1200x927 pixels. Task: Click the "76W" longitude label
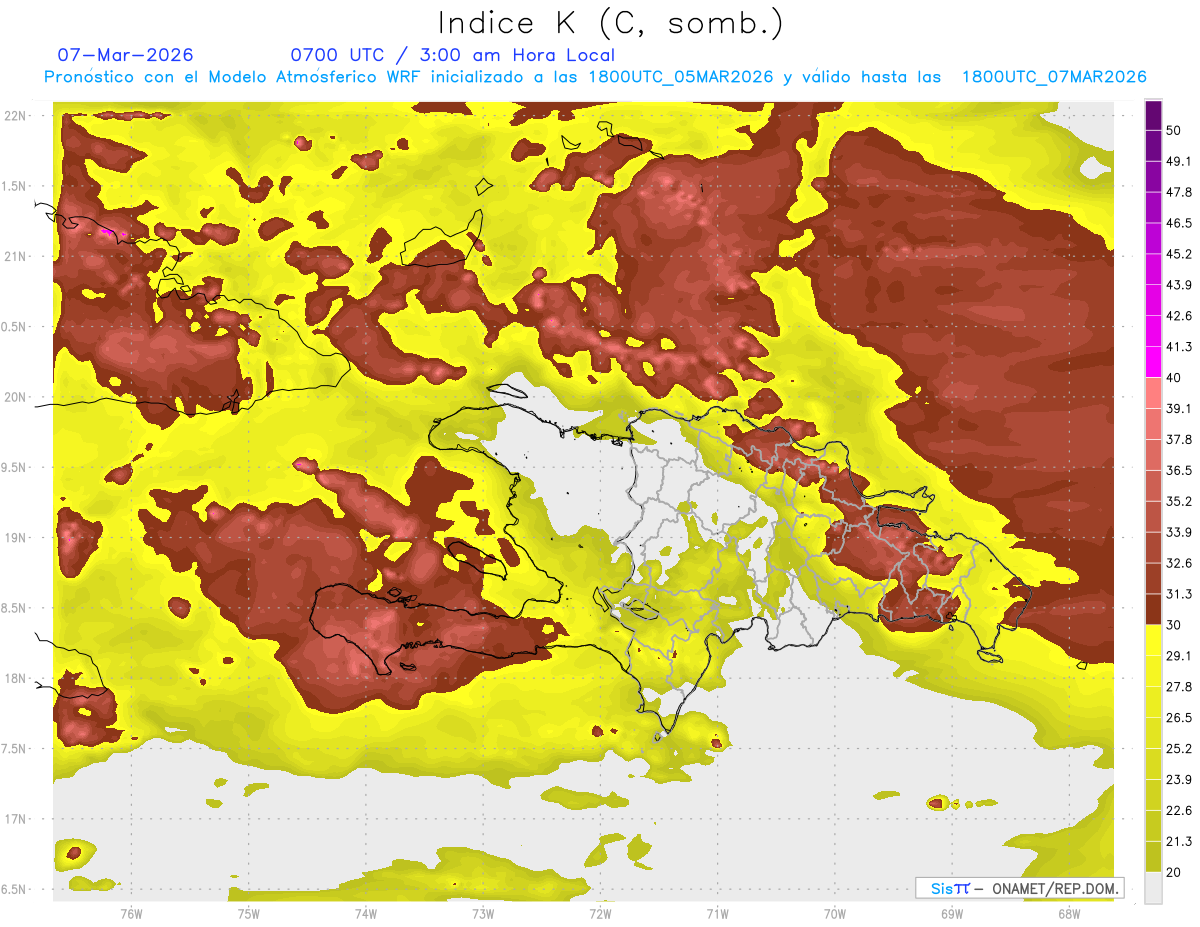click(x=131, y=912)
